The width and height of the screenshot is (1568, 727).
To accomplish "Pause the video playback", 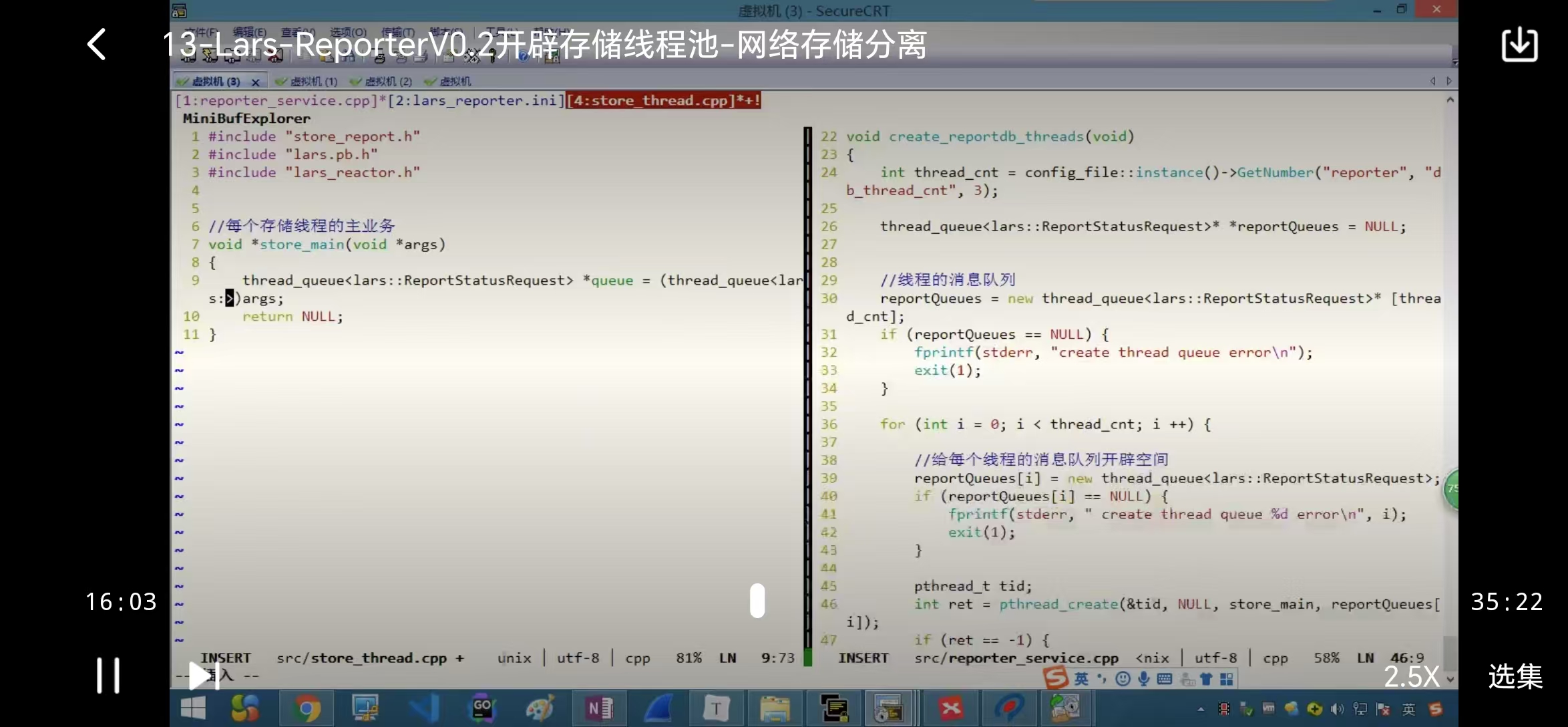I will pyautogui.click(x=108, y=675).
